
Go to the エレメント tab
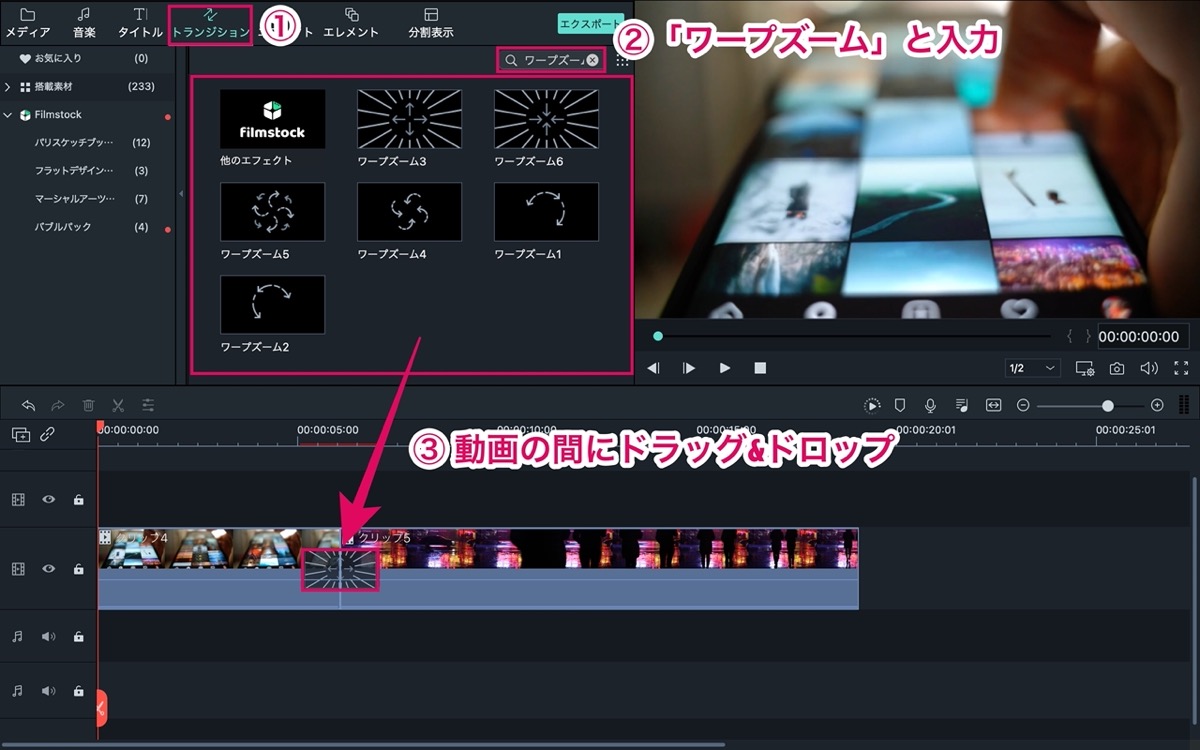pos(351,23)
